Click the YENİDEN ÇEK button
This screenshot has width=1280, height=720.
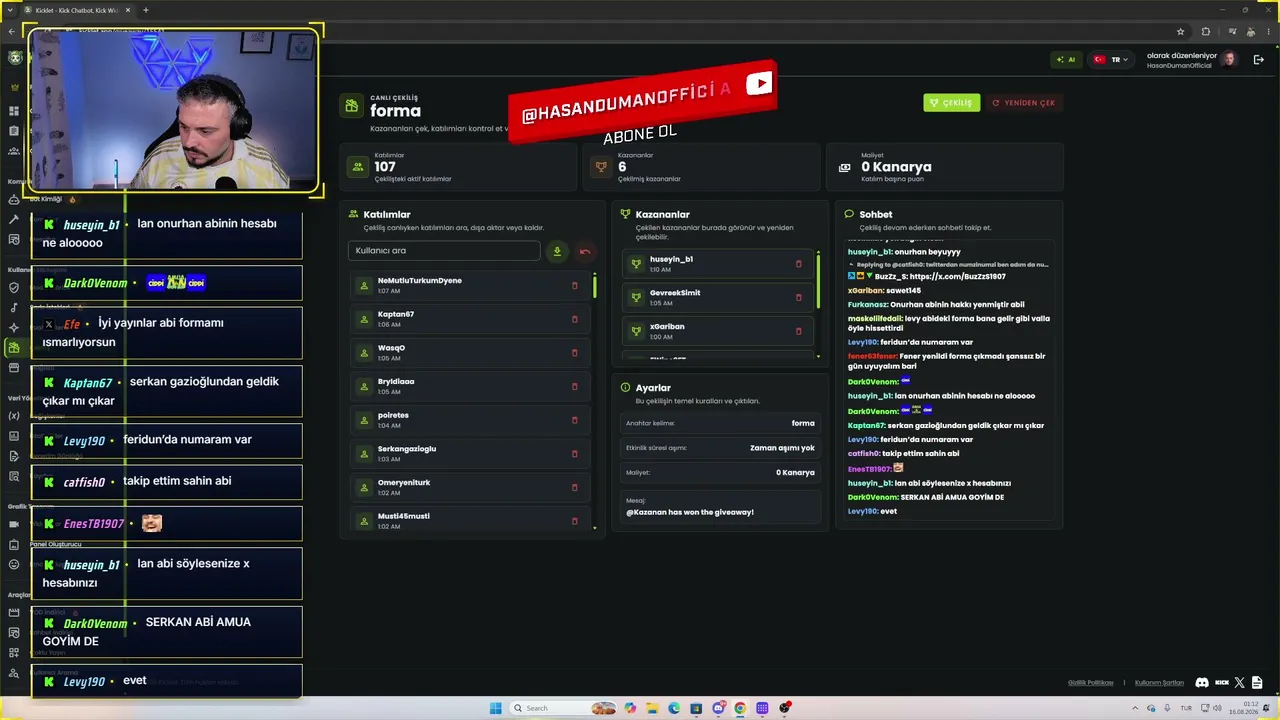click(x=1023, y=102)
